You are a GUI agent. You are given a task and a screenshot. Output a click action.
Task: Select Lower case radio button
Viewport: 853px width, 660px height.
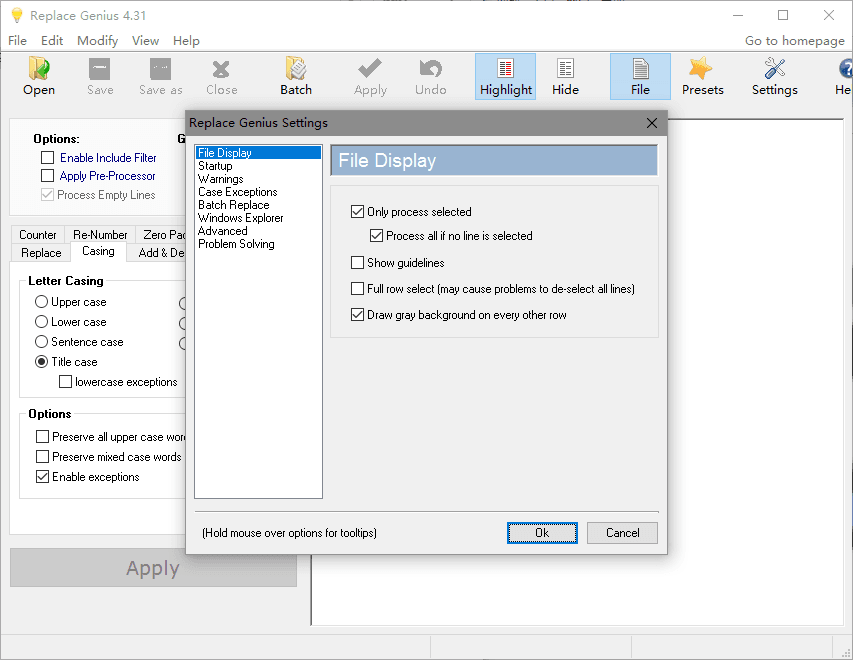[41, 322]
